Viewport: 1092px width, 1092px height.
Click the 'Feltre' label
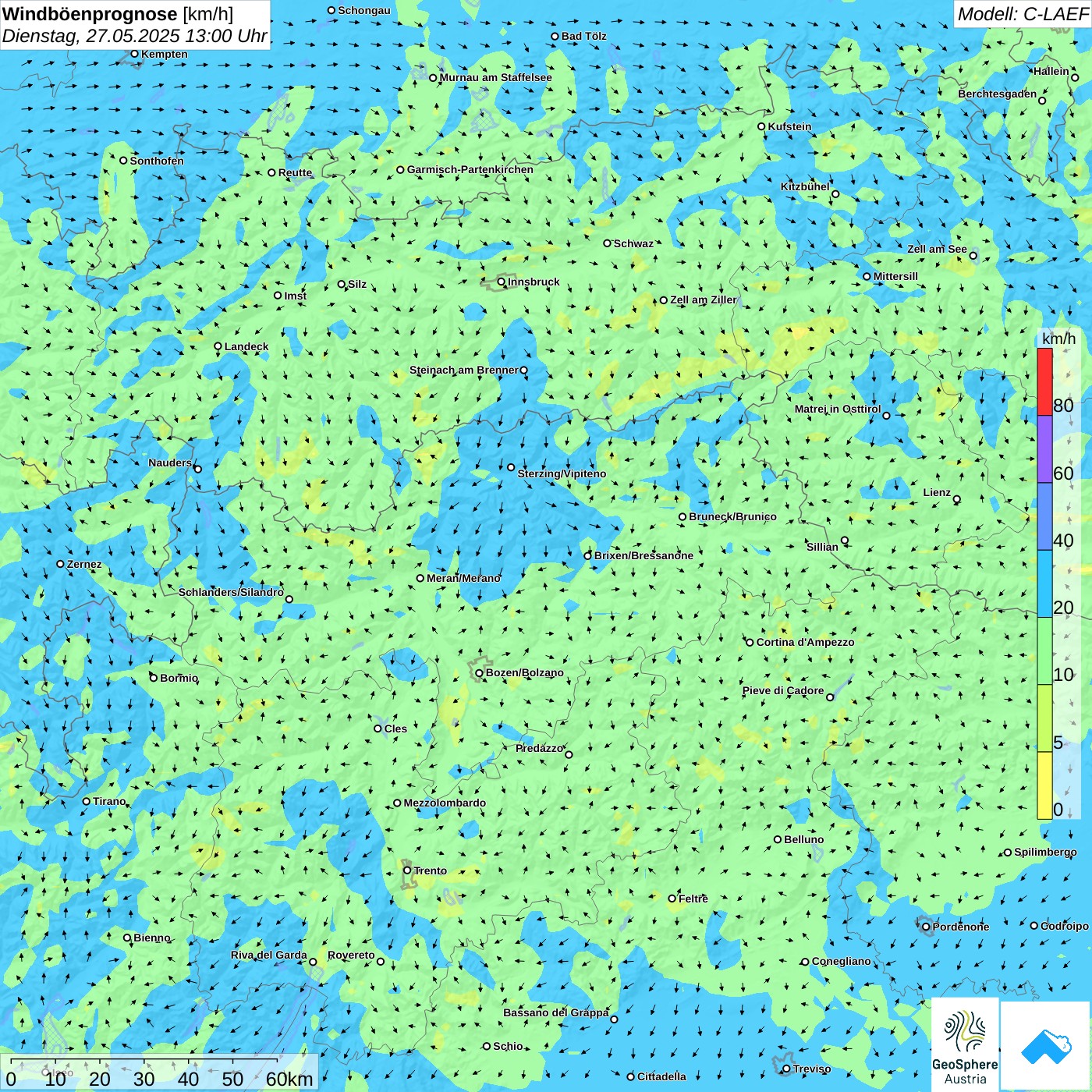point(693,899)
